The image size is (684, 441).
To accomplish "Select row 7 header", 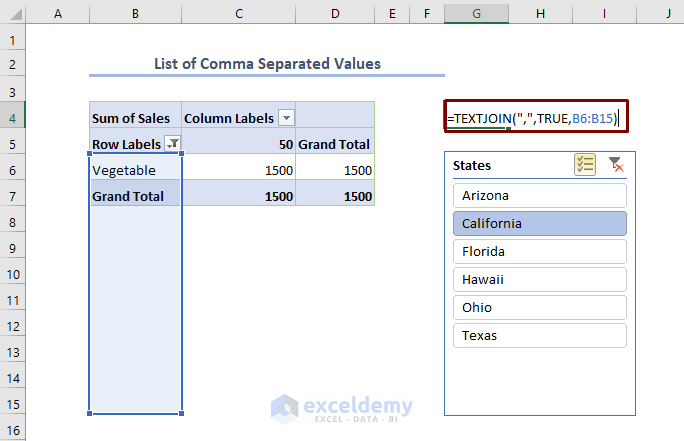I will click(x=12, y=196).
